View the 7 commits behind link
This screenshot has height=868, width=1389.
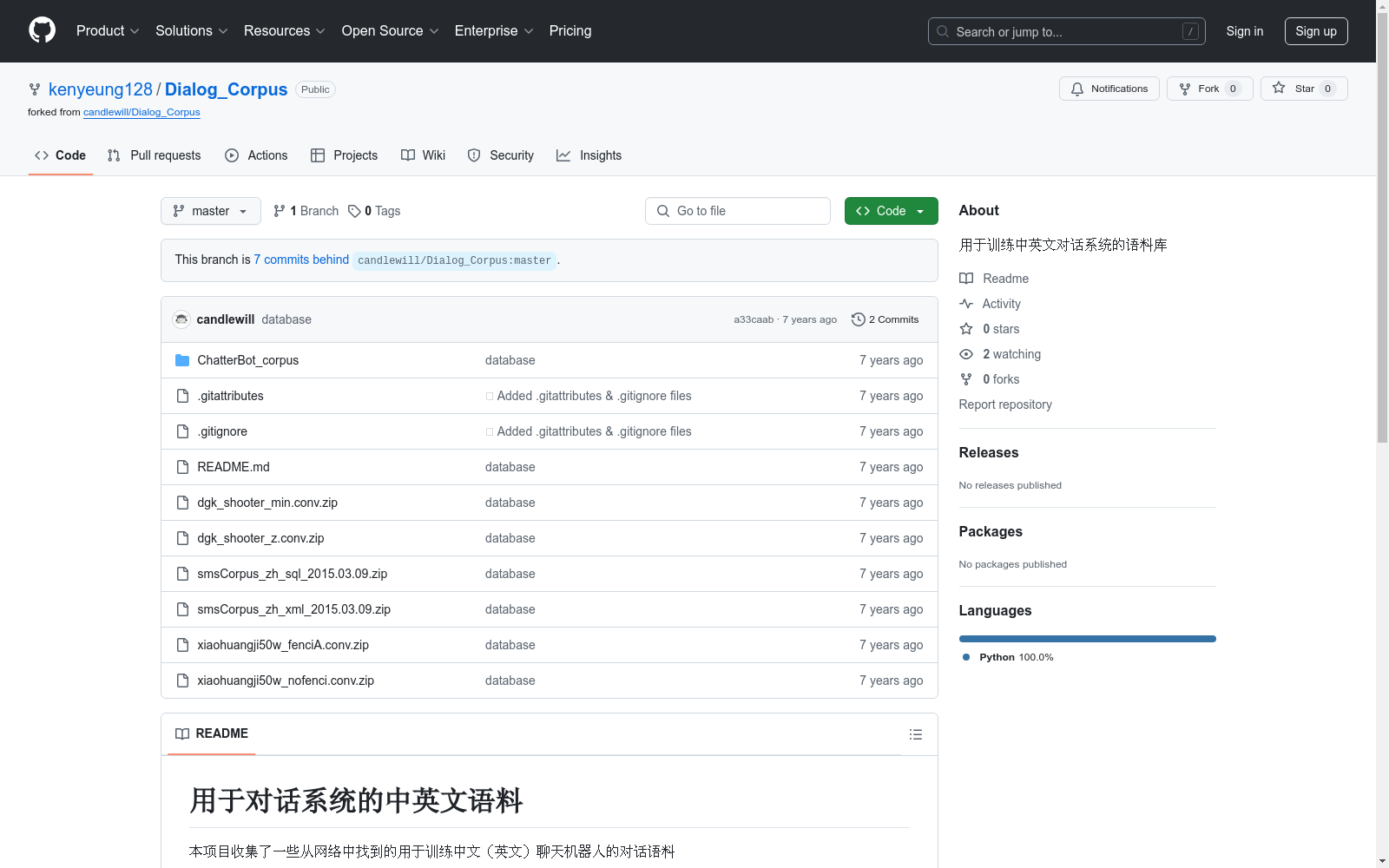301,260
